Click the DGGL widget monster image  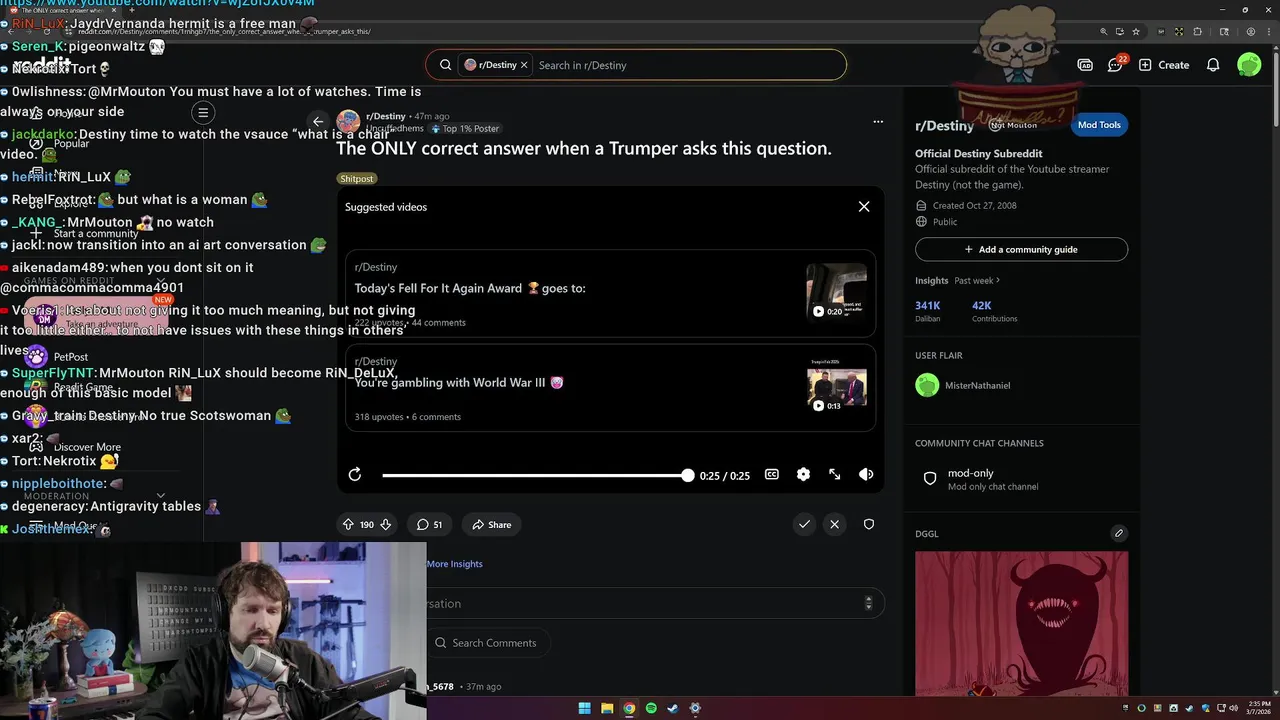(x=1021, y=623)
